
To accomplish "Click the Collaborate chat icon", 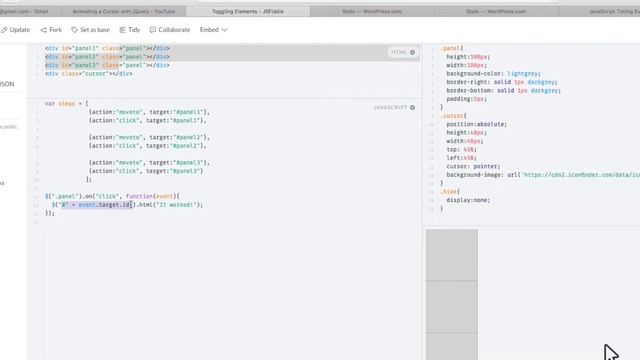I will (153, 30).
